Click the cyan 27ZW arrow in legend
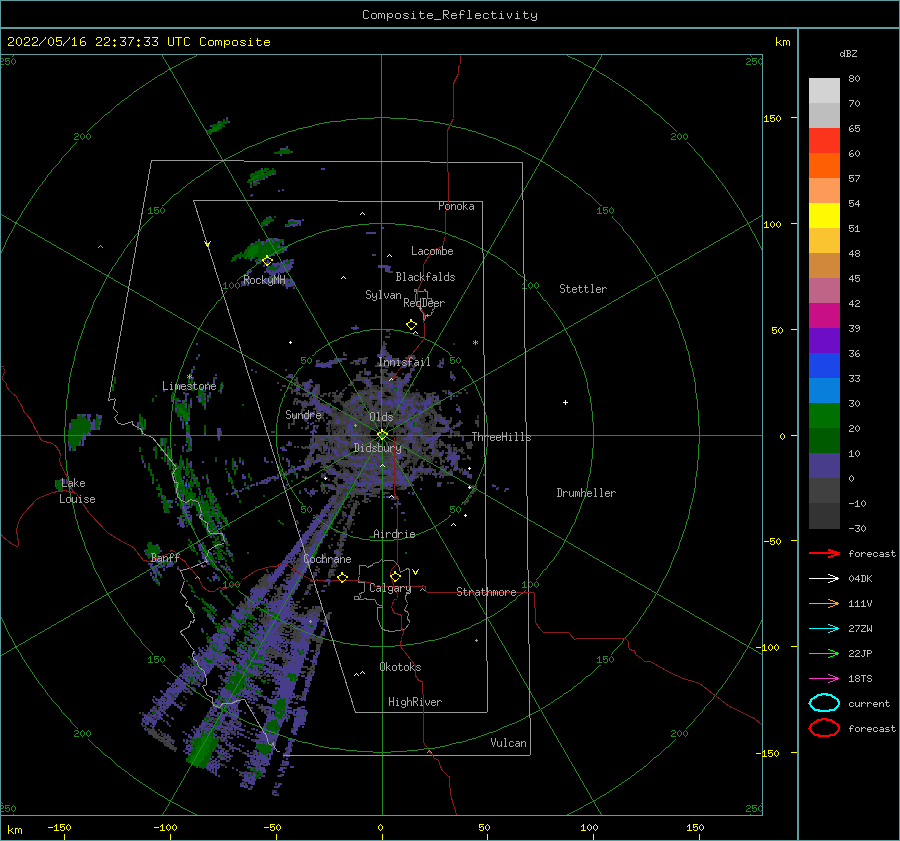The width and height of the screenshot is (900, 841). [824, 629]
